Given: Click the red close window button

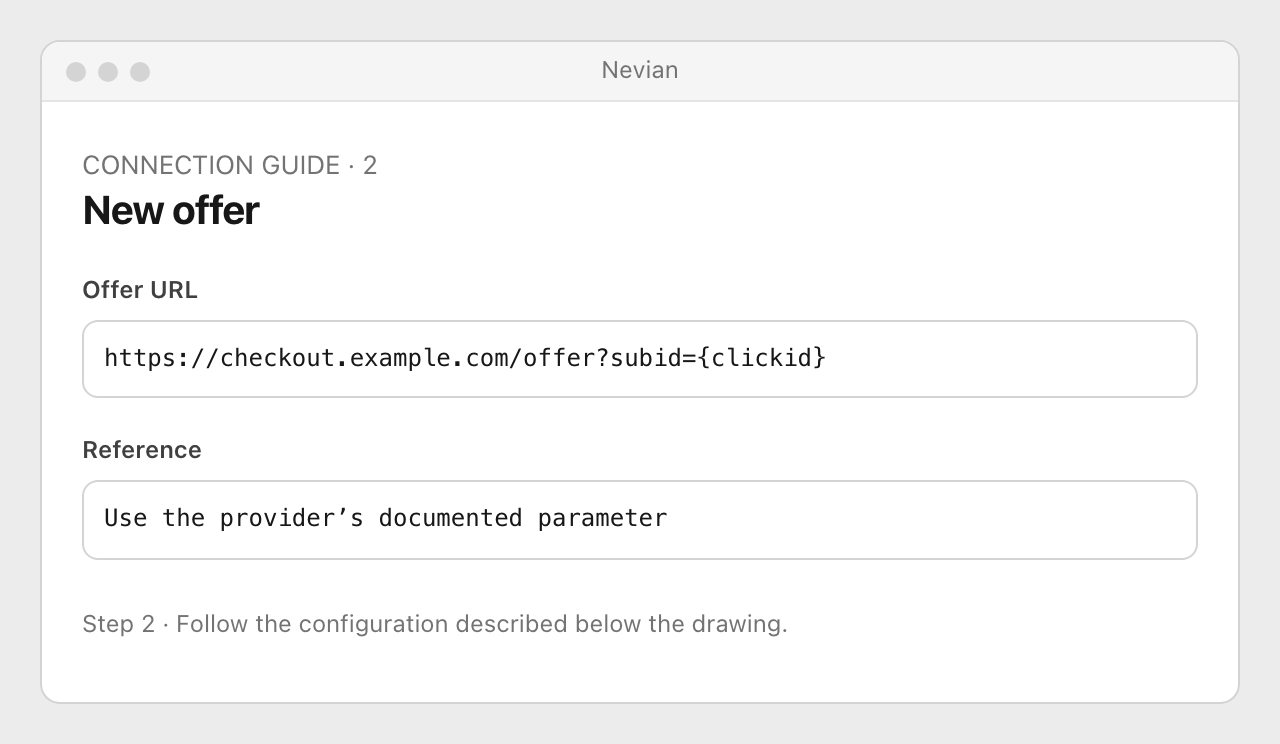Looking at the screenshot, I should (76, 72).
